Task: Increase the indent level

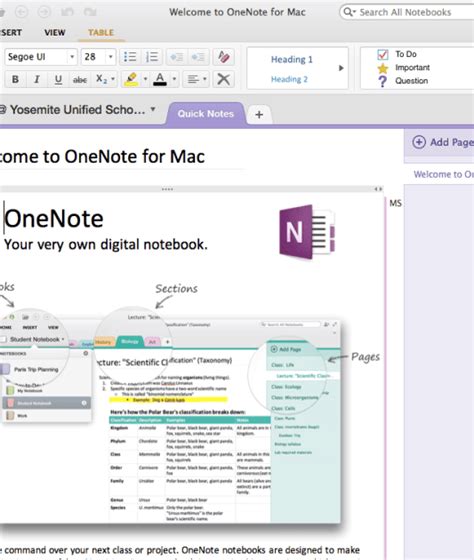Action: (x=198, y=57)
